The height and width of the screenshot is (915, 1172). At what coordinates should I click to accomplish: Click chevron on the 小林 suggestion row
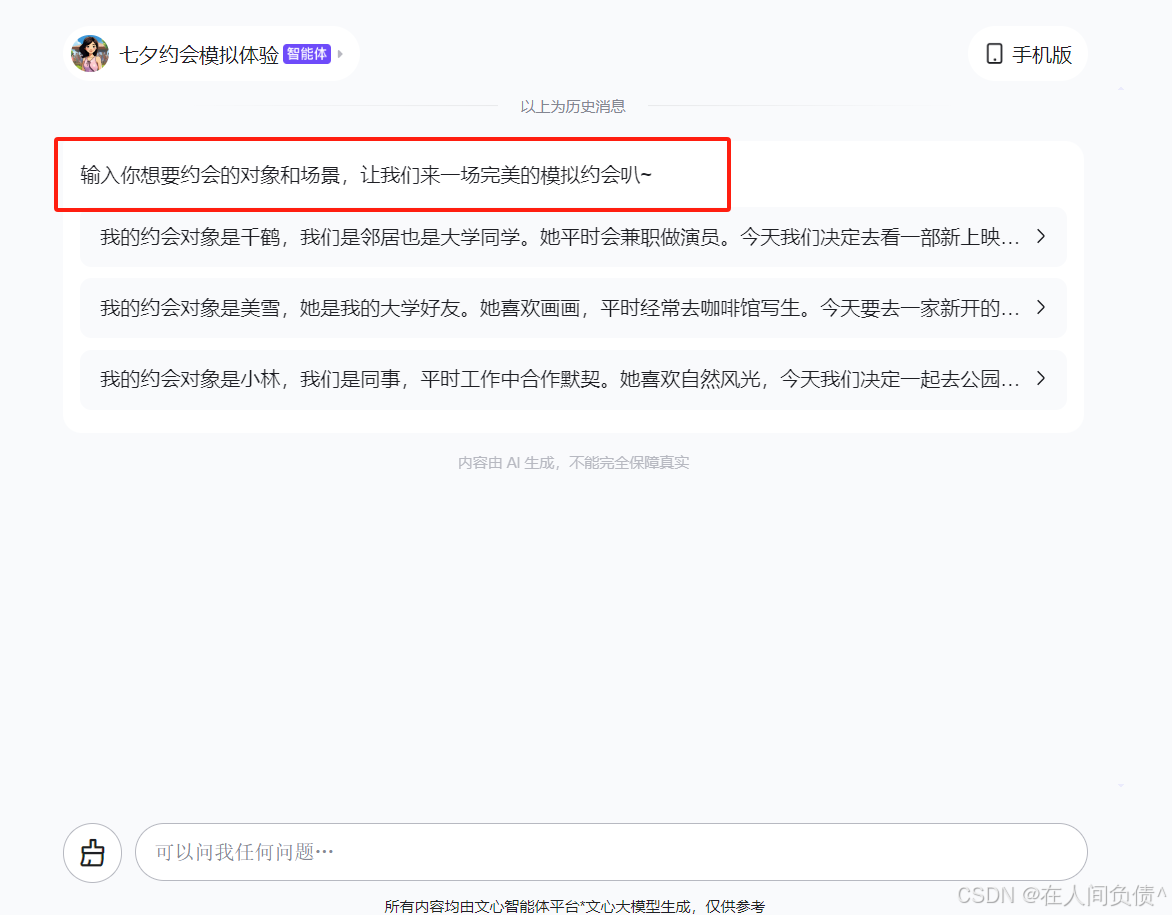[x=1041, y=378]
